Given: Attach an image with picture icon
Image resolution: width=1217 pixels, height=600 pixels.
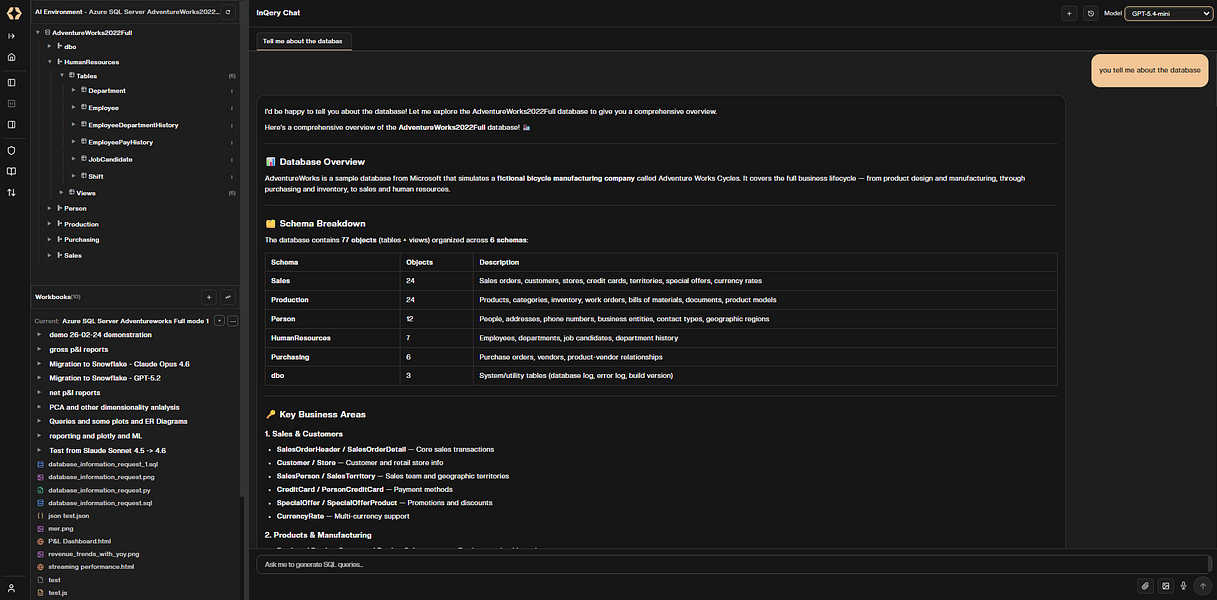Looking at the screenshot, I should [1165, 586].
